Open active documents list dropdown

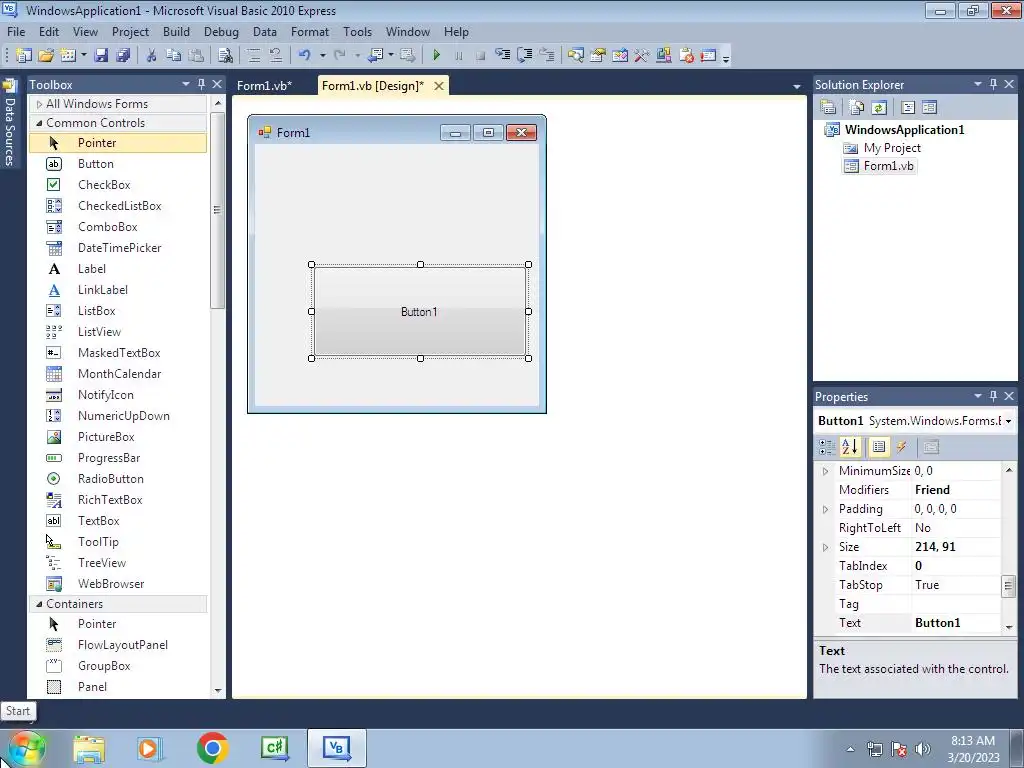[797, 86]
